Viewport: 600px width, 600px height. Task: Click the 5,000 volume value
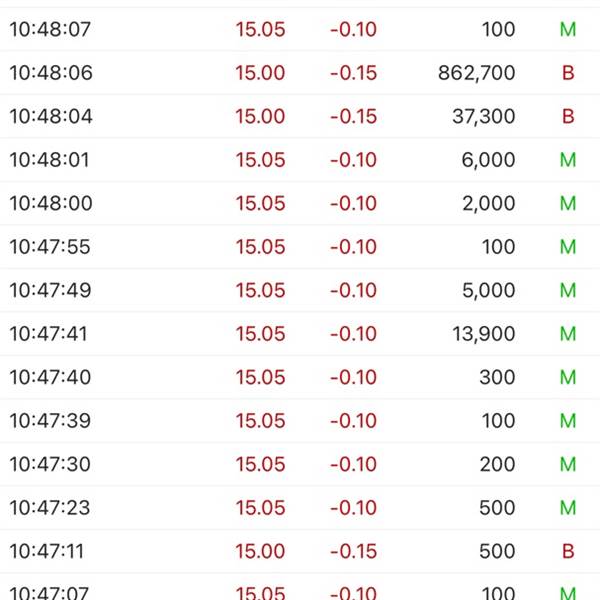(x=488, y=291)
